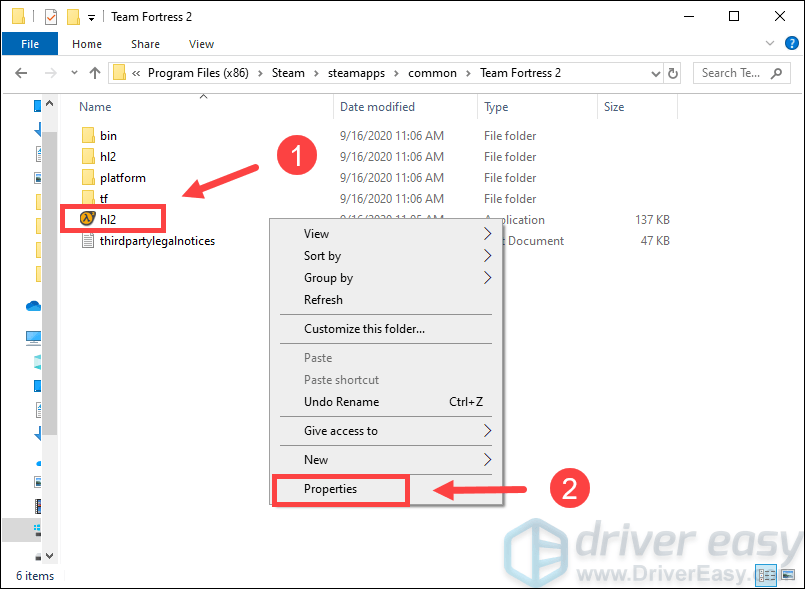Click the New folder icon in quick access toolbar
The width and height of the screenshot is (805, 589).
tap(73, 17)
